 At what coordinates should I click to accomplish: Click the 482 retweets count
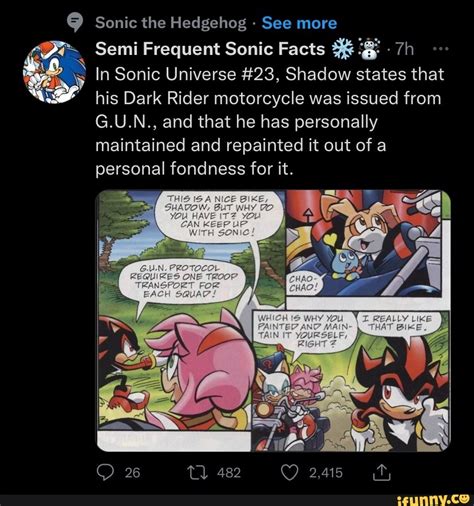[229, 473]
